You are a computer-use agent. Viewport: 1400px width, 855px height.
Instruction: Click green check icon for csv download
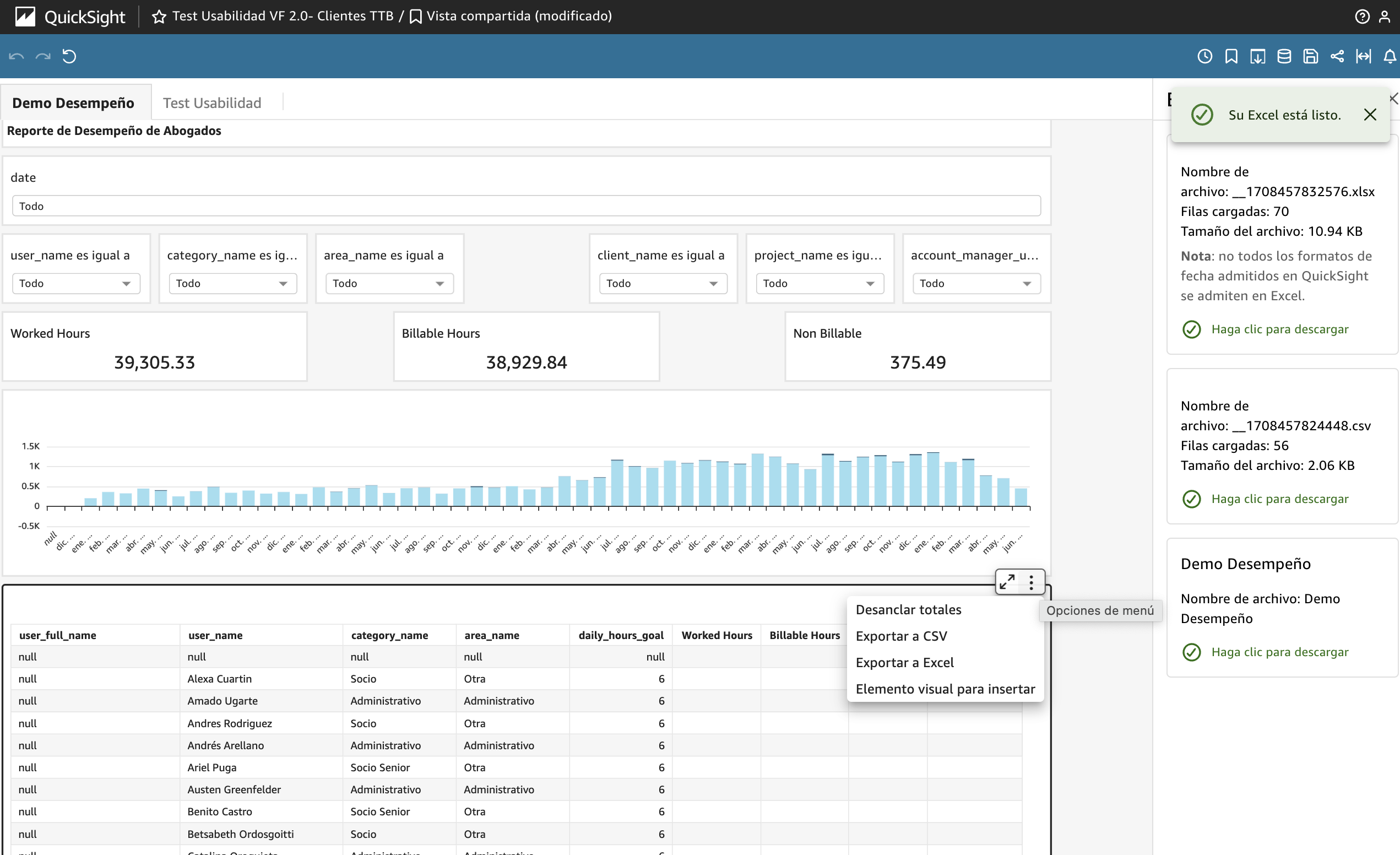click(x=1191, y=499)
